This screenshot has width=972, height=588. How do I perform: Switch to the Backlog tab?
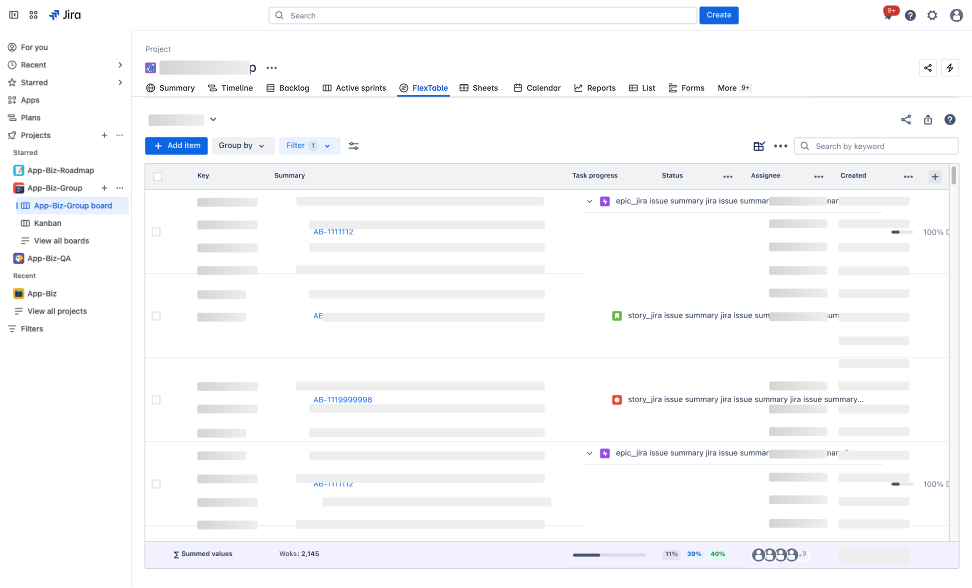pos(288,88)
